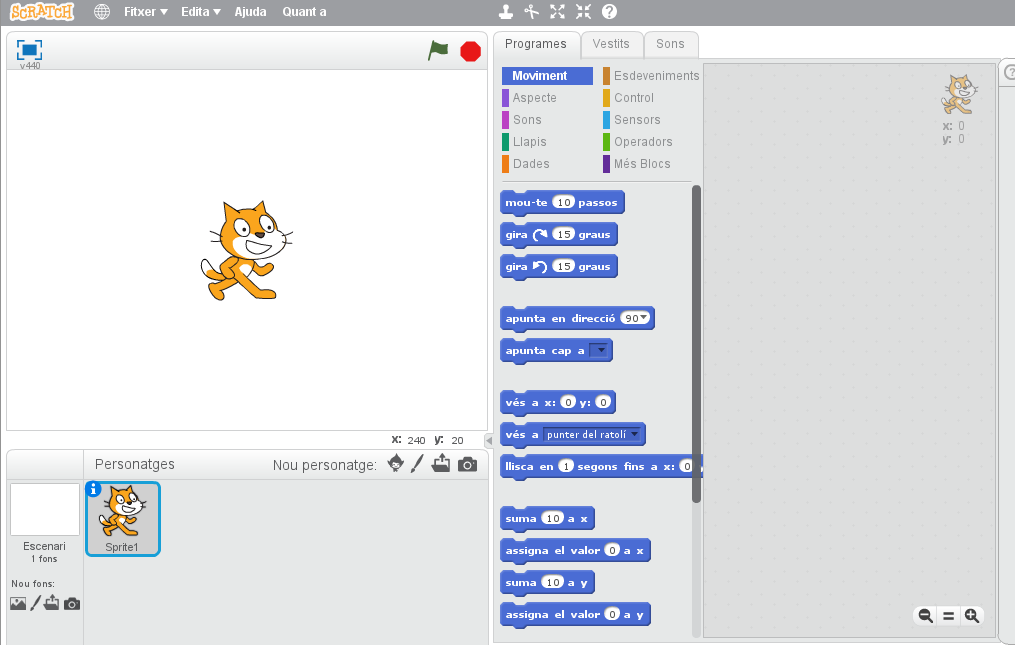
Task: Click the cat sprite on the stage
Action: pos(246,251)
